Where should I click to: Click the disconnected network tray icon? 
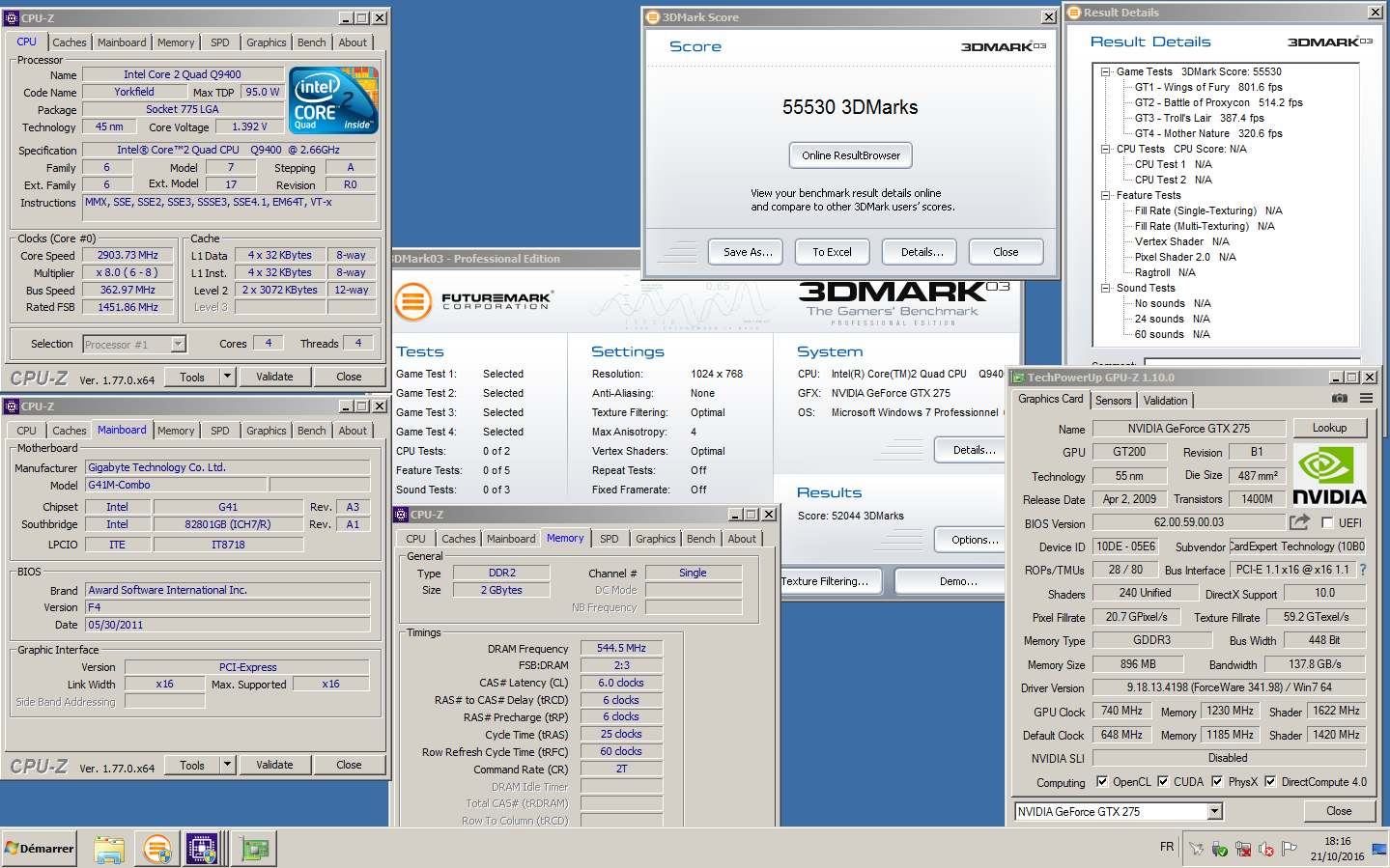(x=1242, y=849)
